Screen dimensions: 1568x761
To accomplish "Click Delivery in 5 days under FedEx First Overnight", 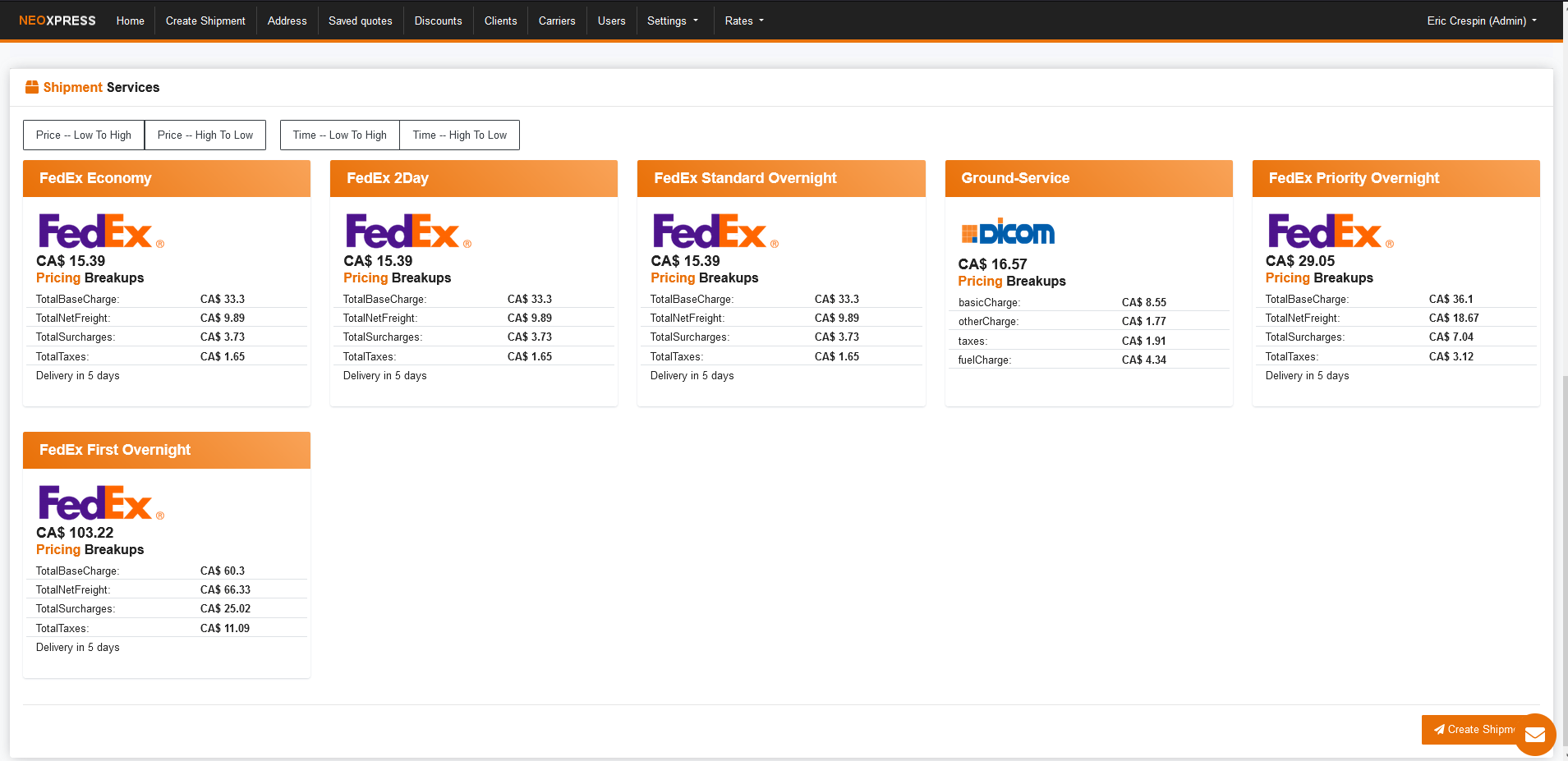I will 78,647.
